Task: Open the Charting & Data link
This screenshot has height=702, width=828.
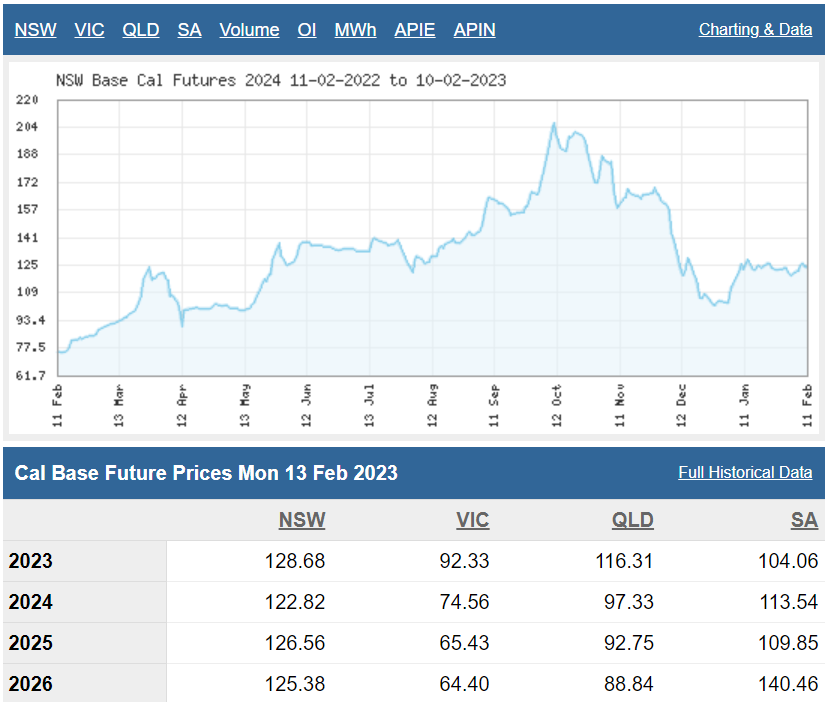Action: coord(755,30)
